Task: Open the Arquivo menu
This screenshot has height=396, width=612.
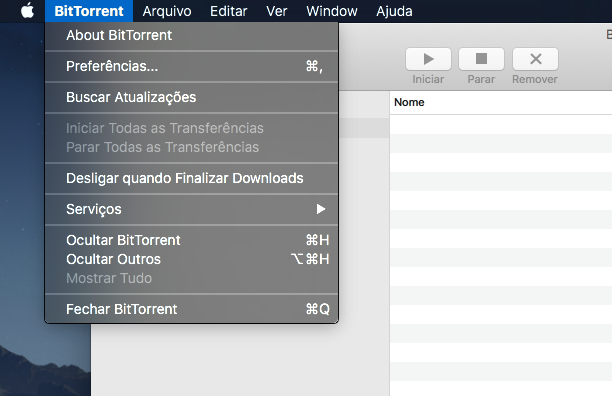Action: coord(167,11)
